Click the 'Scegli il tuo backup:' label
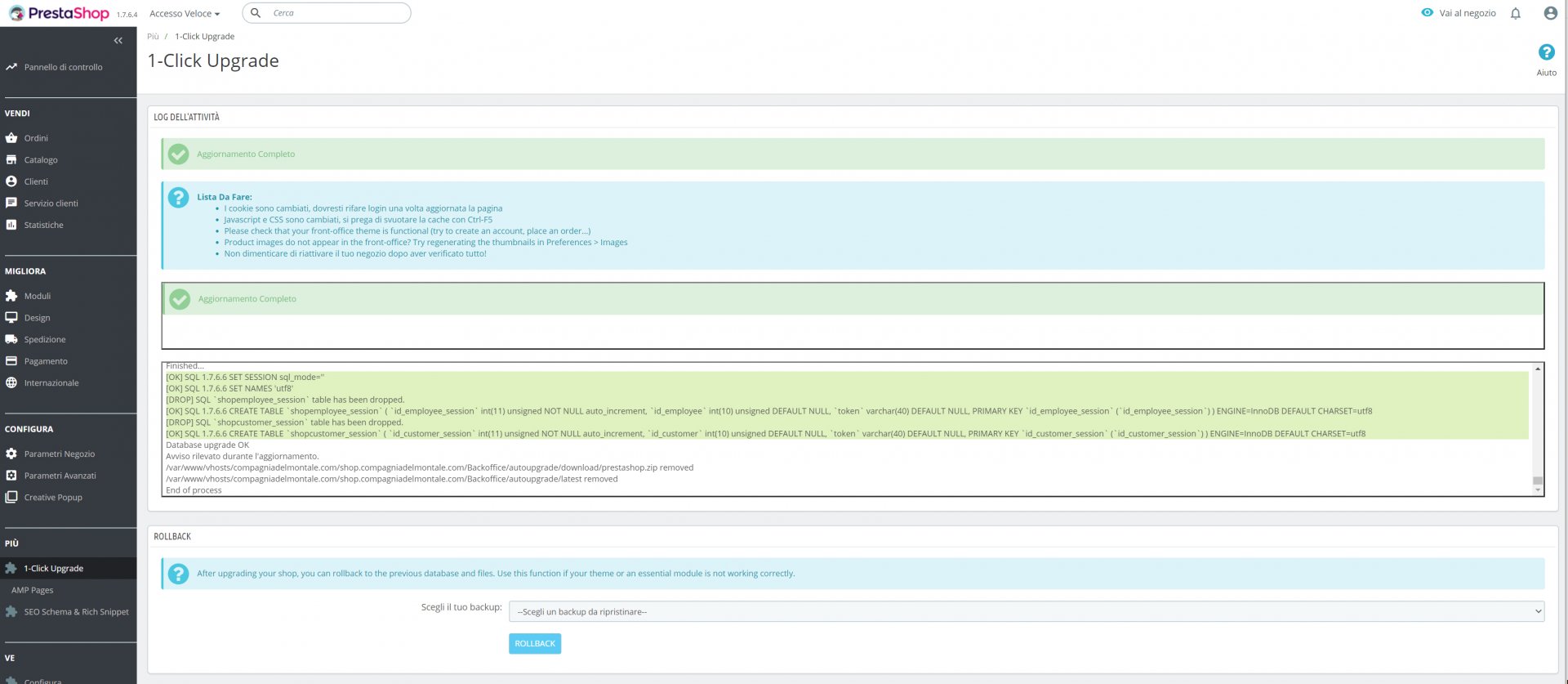 tap(461, 607)
